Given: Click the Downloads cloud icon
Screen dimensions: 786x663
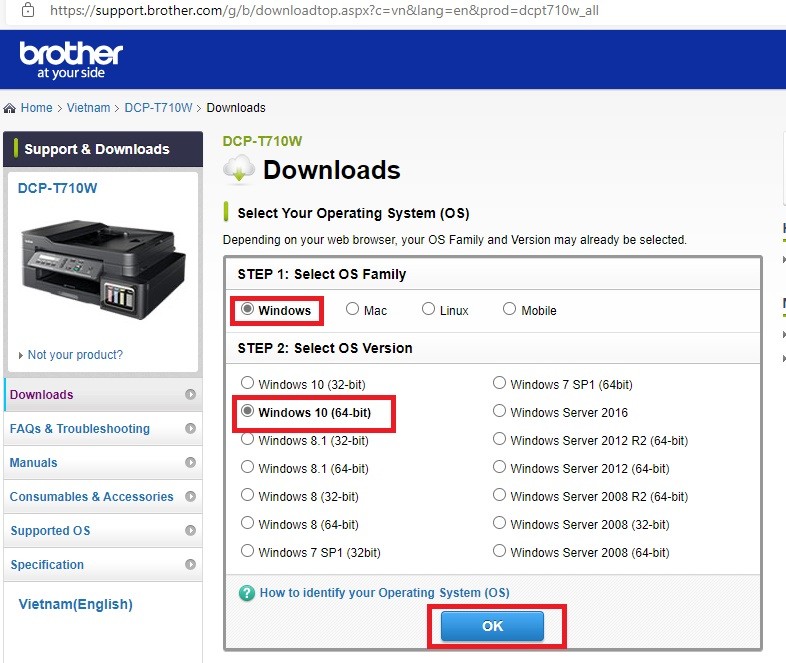Looking at the screenshot, I should pyautogui.click(x=239, y=169).
